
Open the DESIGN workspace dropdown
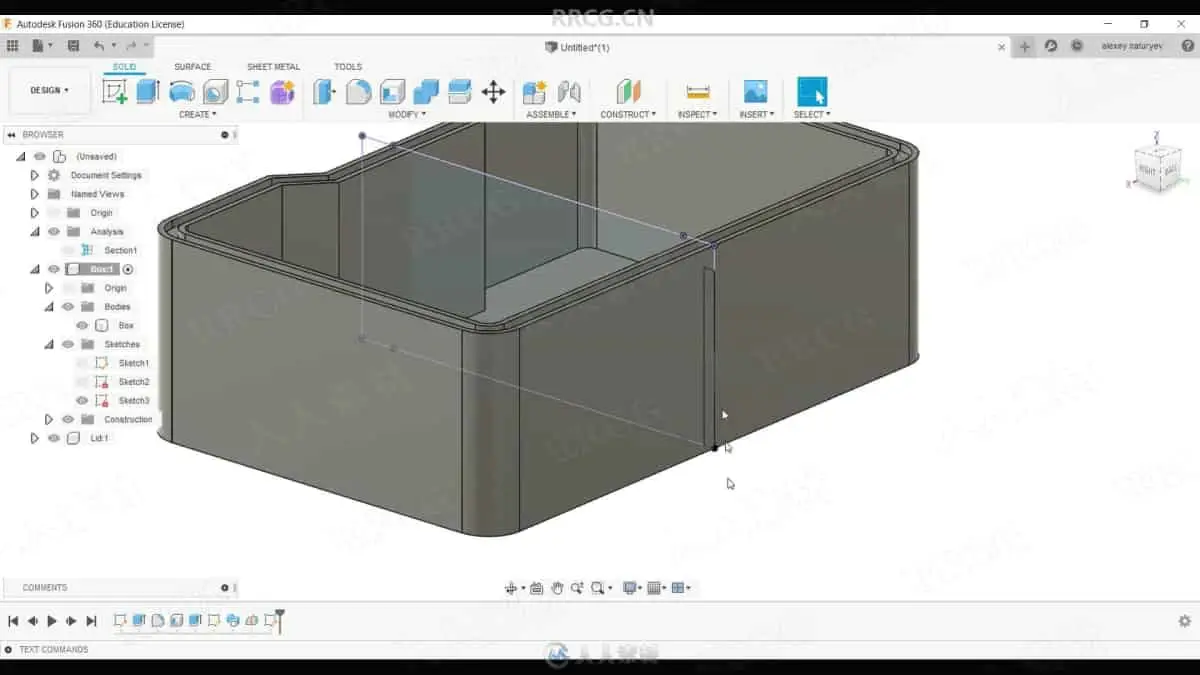50,90
